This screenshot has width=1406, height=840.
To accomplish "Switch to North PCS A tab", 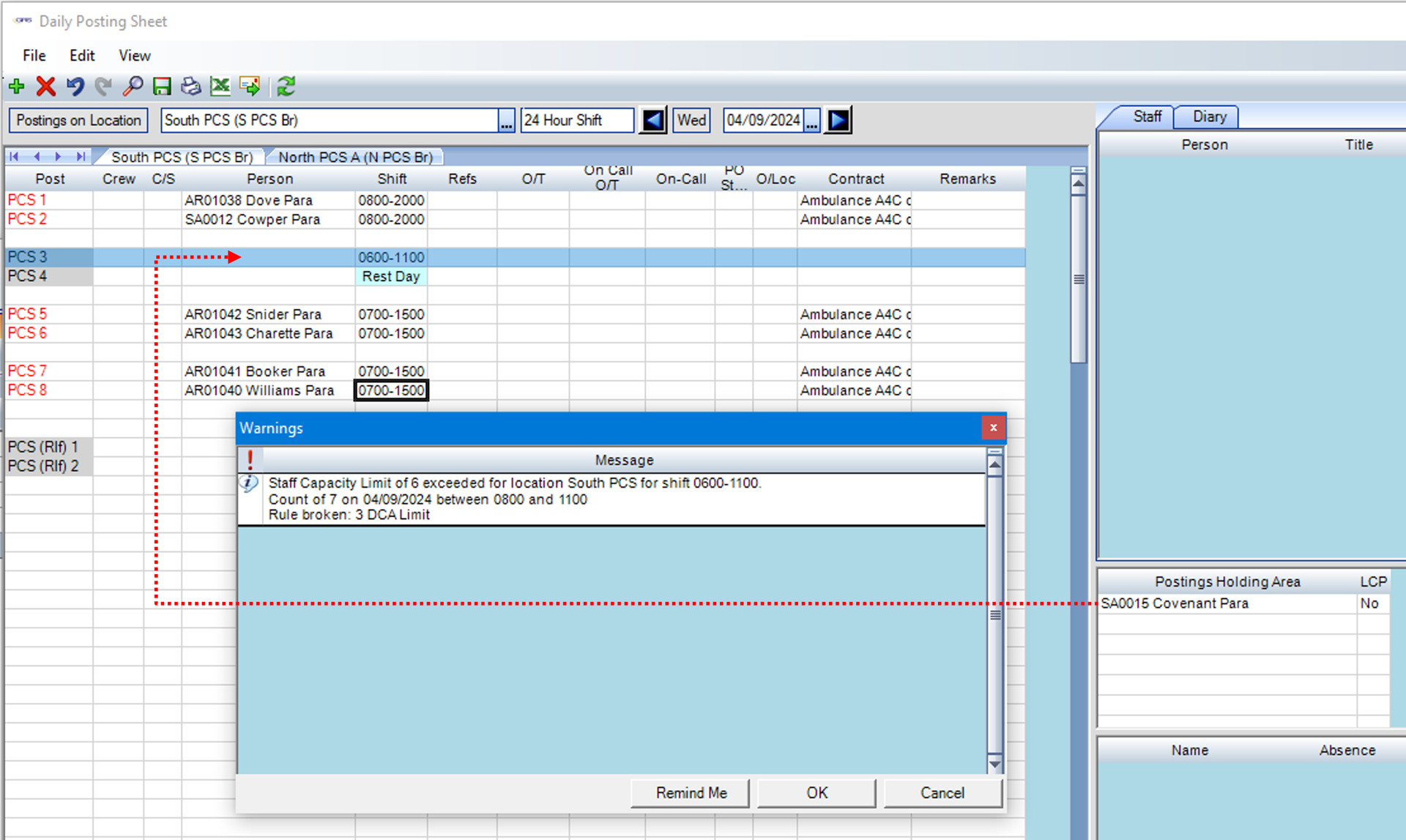I will (355, 157).
